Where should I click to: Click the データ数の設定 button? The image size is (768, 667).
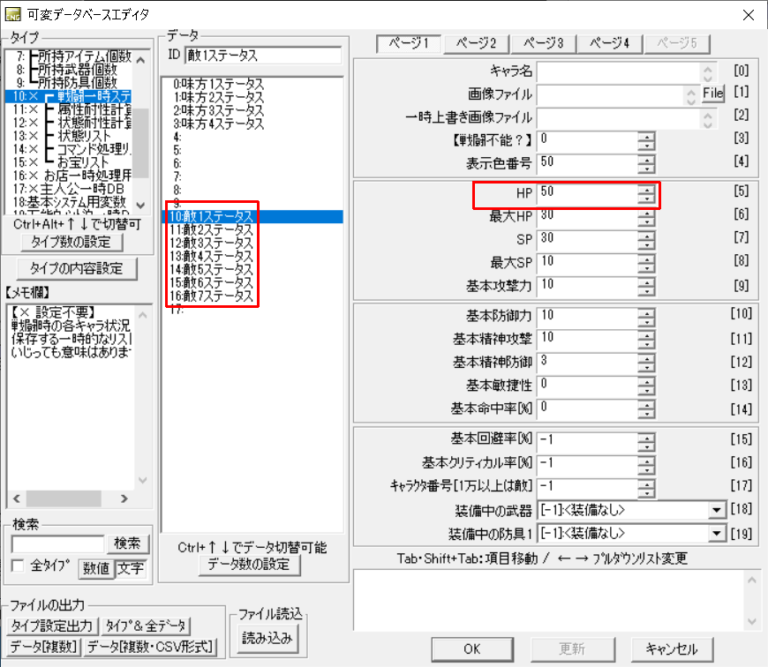248,564
